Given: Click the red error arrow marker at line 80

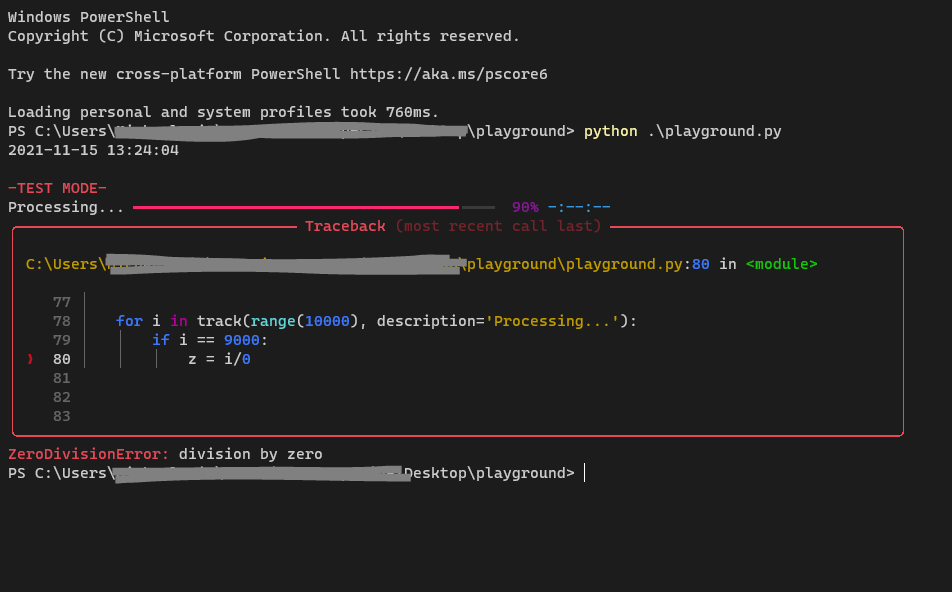Looking at the screenshot, I should click(x=29, y=358).
